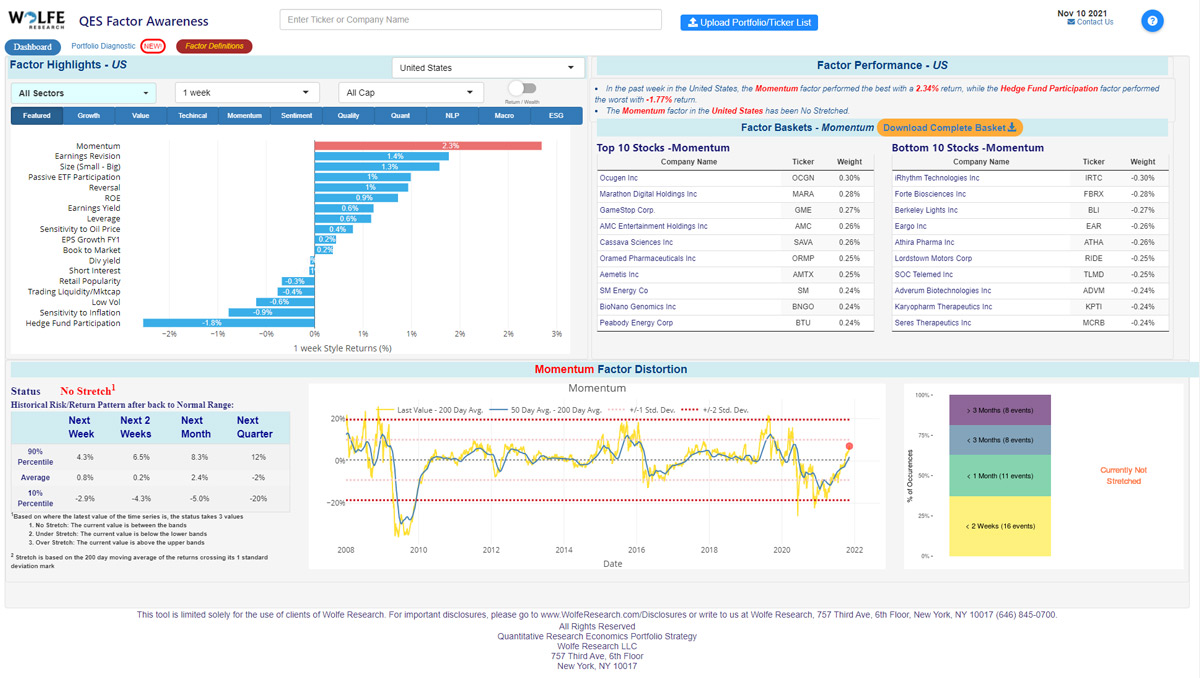Click AMC Entertainment Holdings Inc
Image resolution: width=1200 pixels, height=678 pixels.
pos(653,226)
